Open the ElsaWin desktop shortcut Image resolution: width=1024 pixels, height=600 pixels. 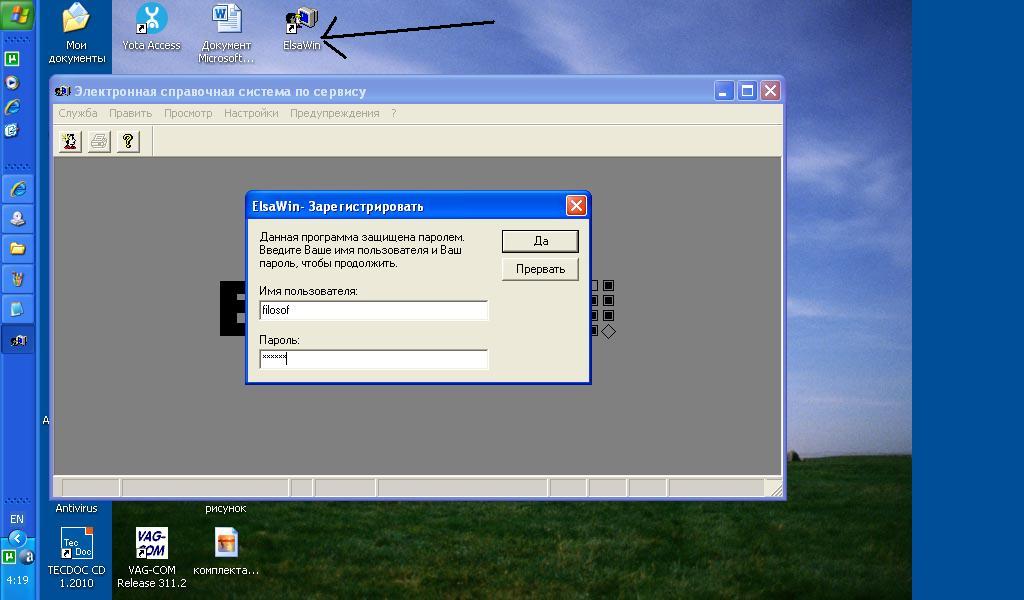(301, 21)
